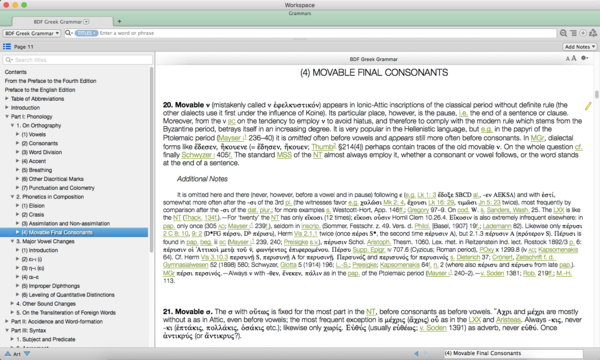Select (4) Accent in the tree
This screenshot has width=600, height=360.
[x=34, y=161]
